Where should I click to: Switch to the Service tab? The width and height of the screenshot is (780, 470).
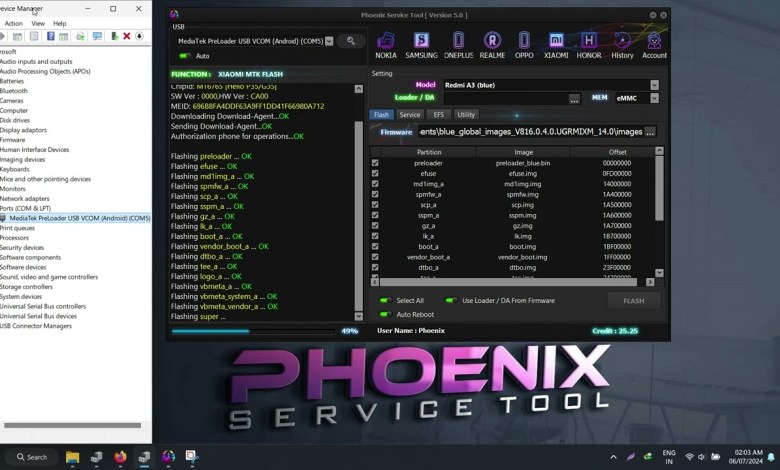click(x=410, y=115)
